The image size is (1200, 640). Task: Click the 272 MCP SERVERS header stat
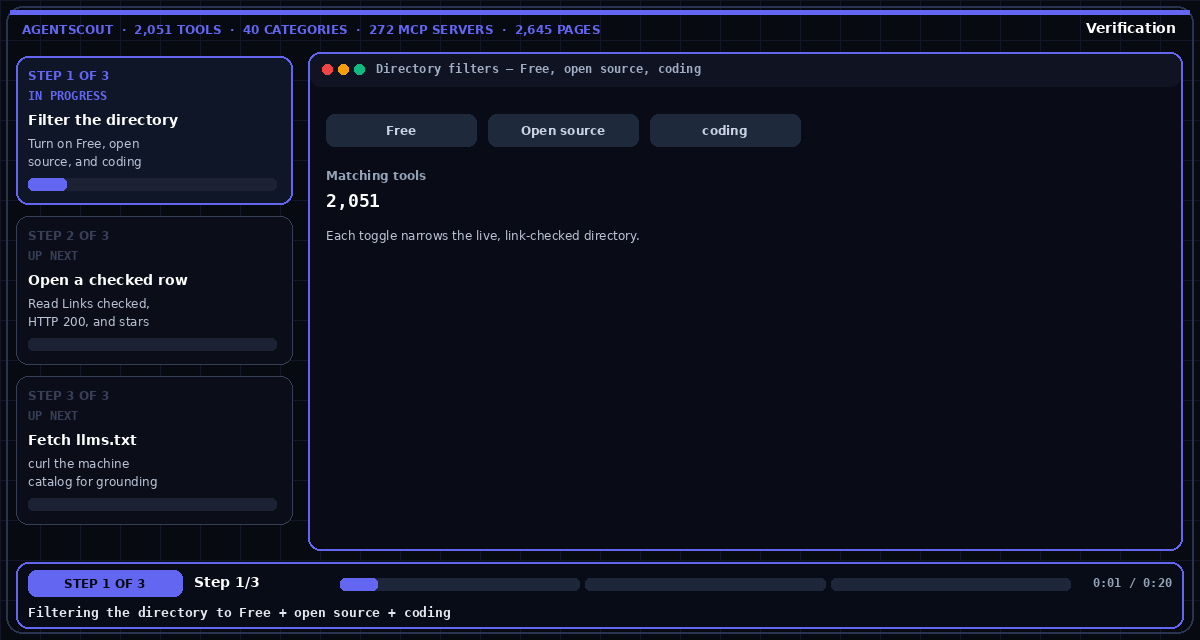[431, 30]
